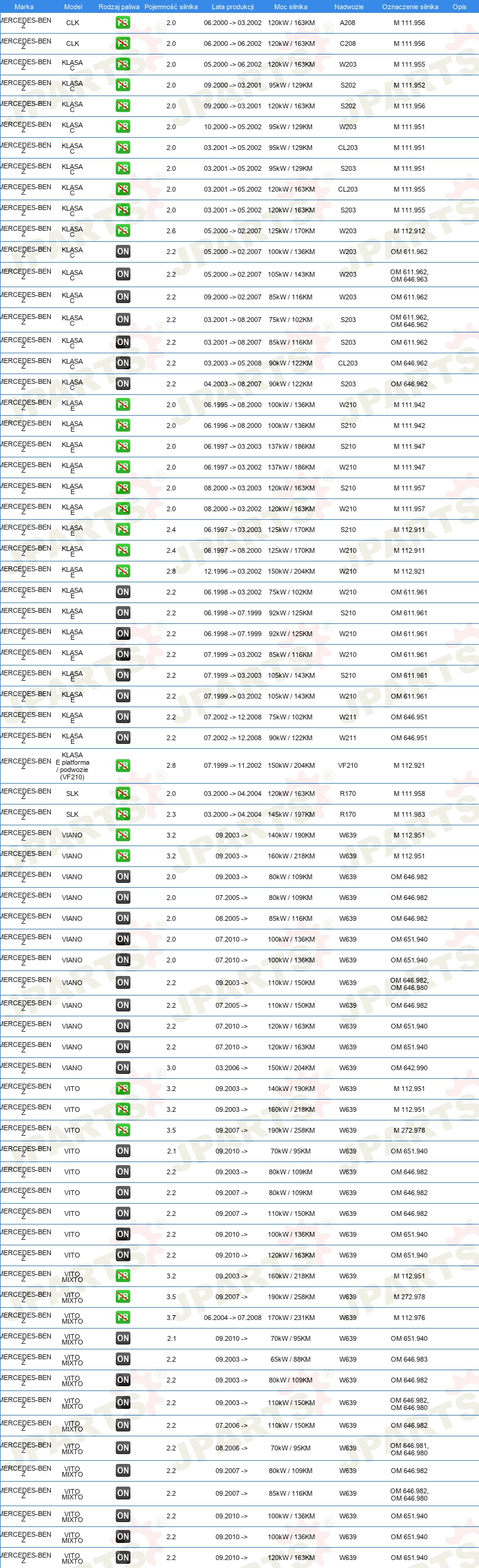Select the date range 12.1996 -> 03.2002

[233, 571]
